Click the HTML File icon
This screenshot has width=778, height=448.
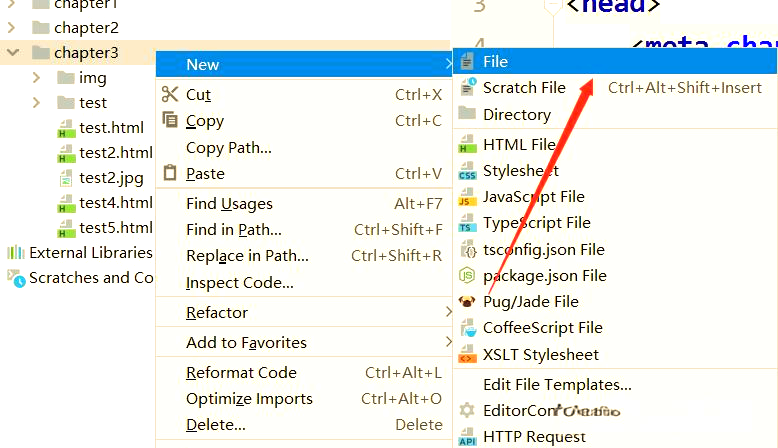click(467, 144)
